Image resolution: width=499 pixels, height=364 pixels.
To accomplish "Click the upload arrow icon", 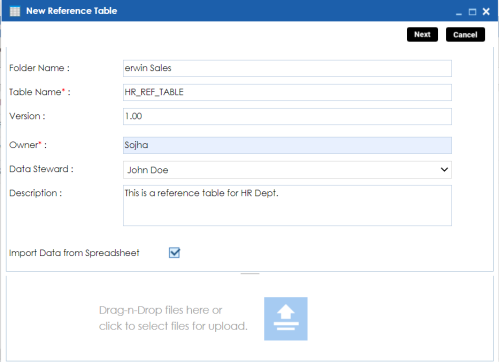I will (x=286, y=319).
